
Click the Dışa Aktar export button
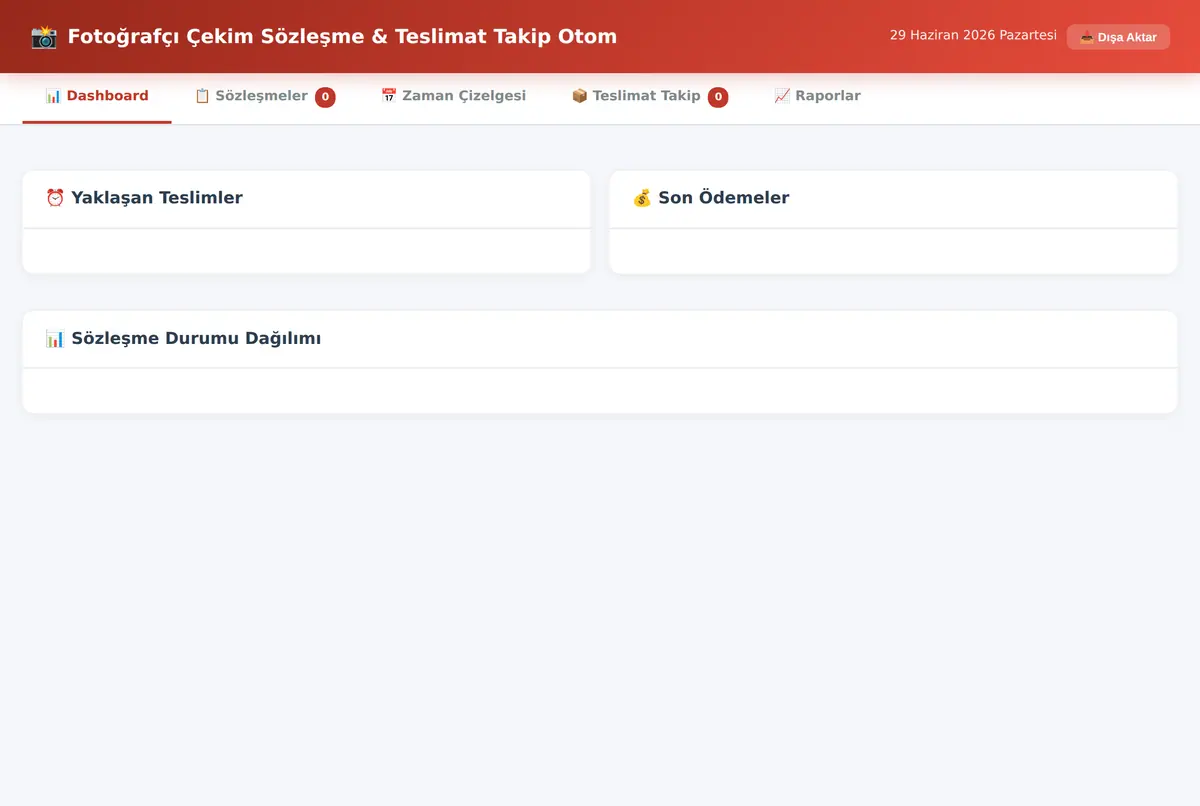[x=1118, y=37]
